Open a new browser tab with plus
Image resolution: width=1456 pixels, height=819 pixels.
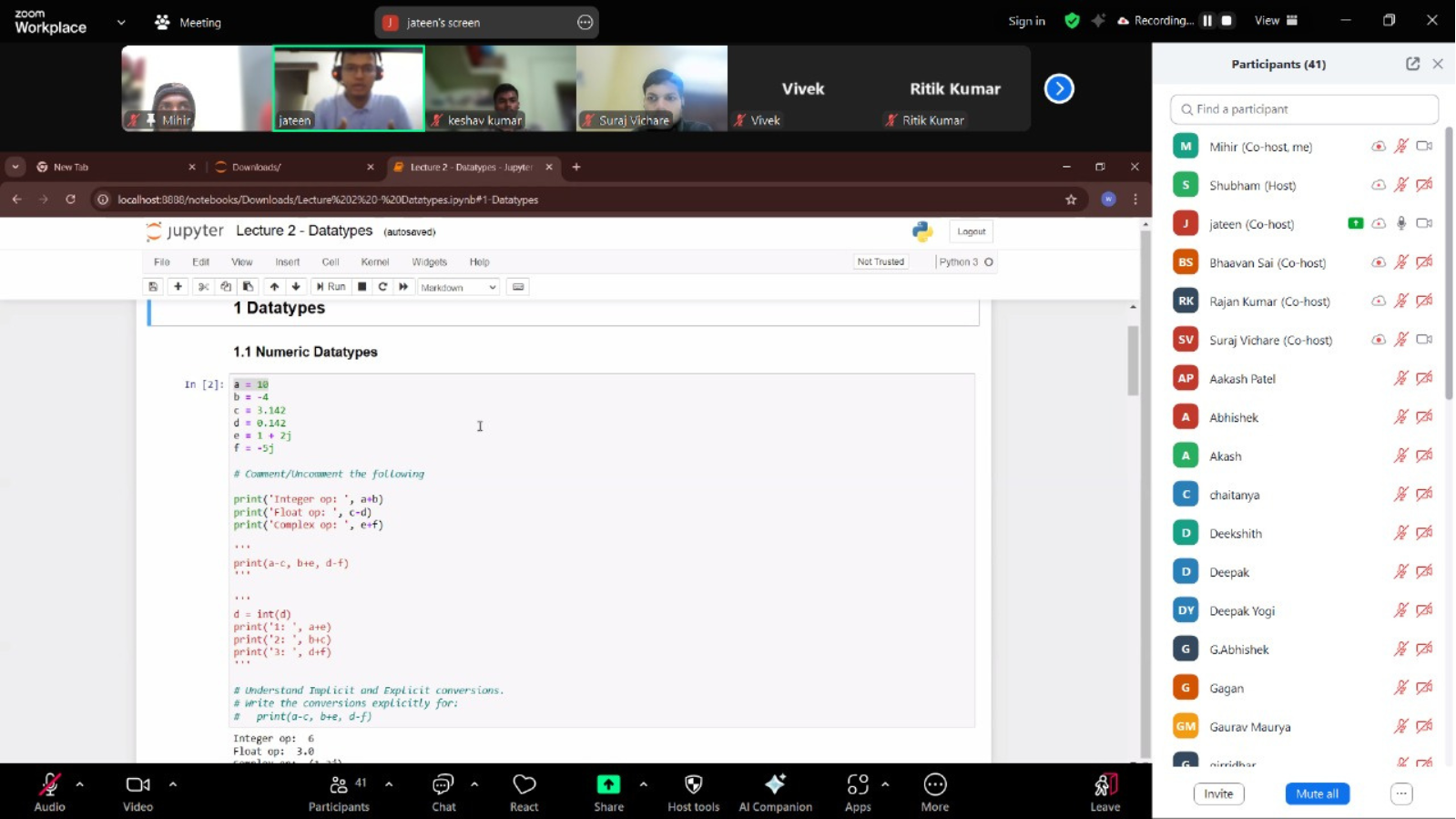576,167
